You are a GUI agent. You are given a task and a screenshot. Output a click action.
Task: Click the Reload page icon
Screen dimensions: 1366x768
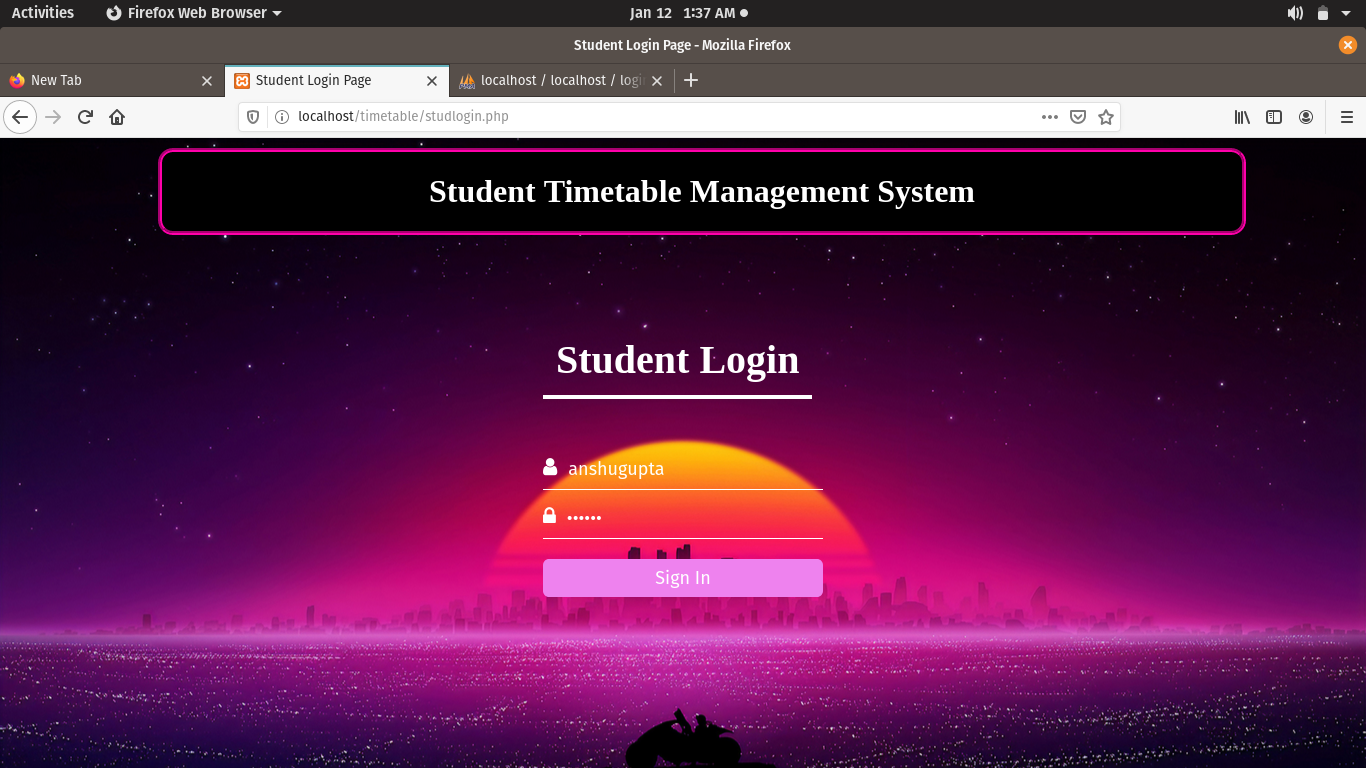[x=85, y=116]
